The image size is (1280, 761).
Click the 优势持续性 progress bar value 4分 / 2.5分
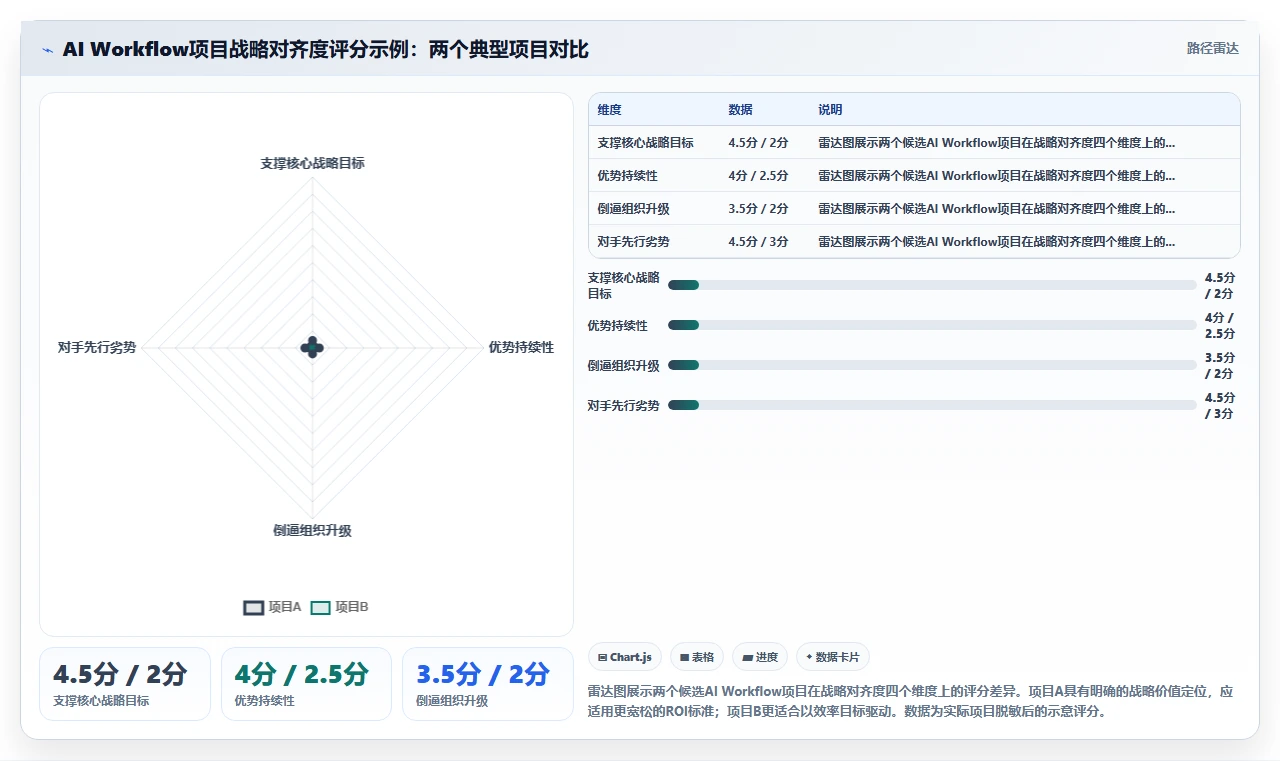[x=1220, y=325]
